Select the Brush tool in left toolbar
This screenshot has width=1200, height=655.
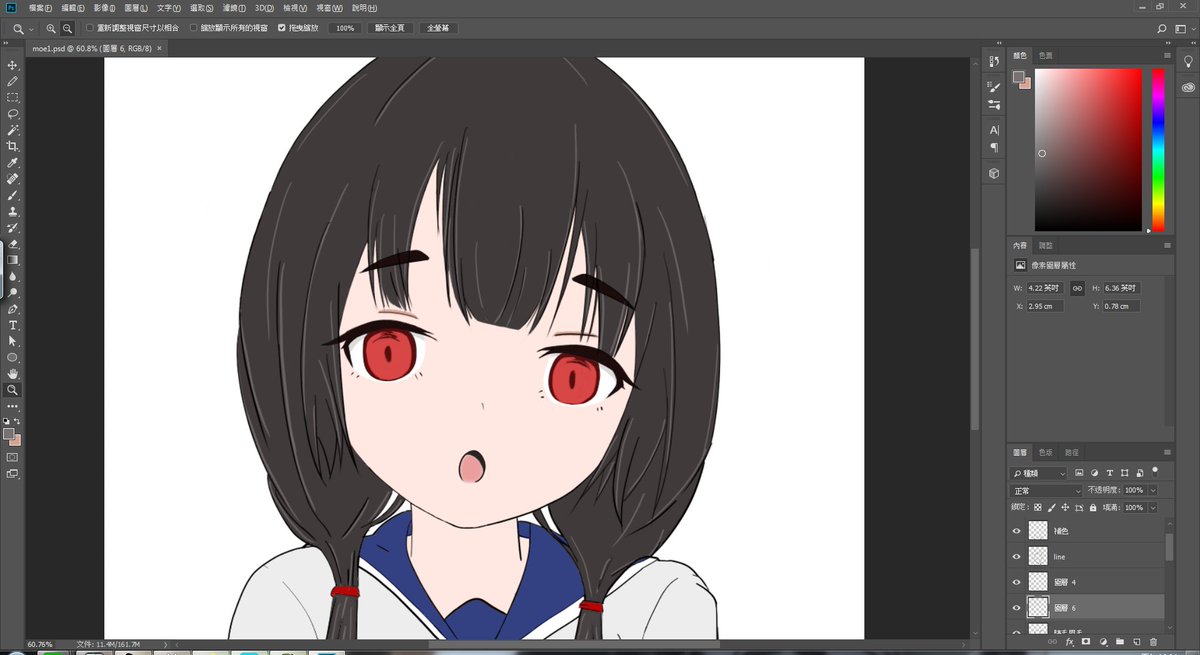coord(13,195)
